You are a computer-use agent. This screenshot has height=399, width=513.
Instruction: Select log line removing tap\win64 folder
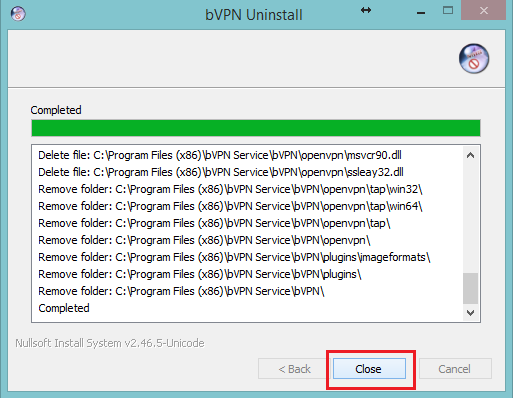(230, 206)
